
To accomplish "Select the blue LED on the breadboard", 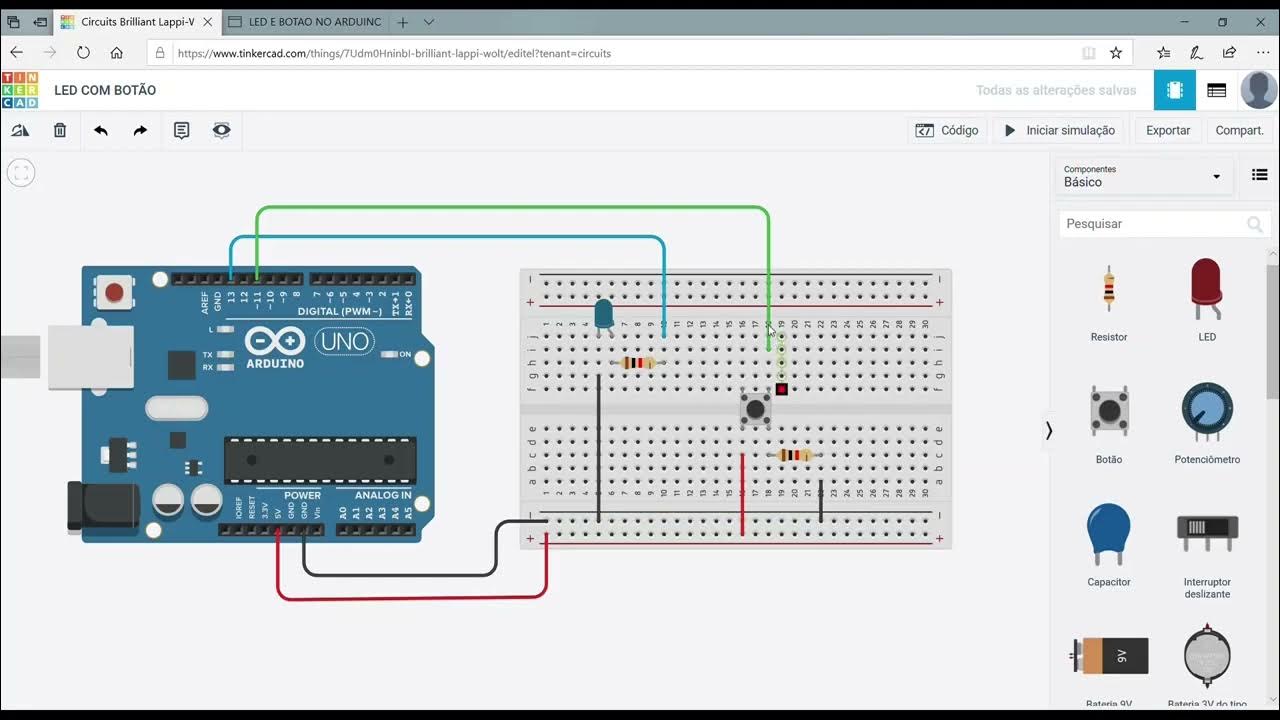I will pos(604,315).
